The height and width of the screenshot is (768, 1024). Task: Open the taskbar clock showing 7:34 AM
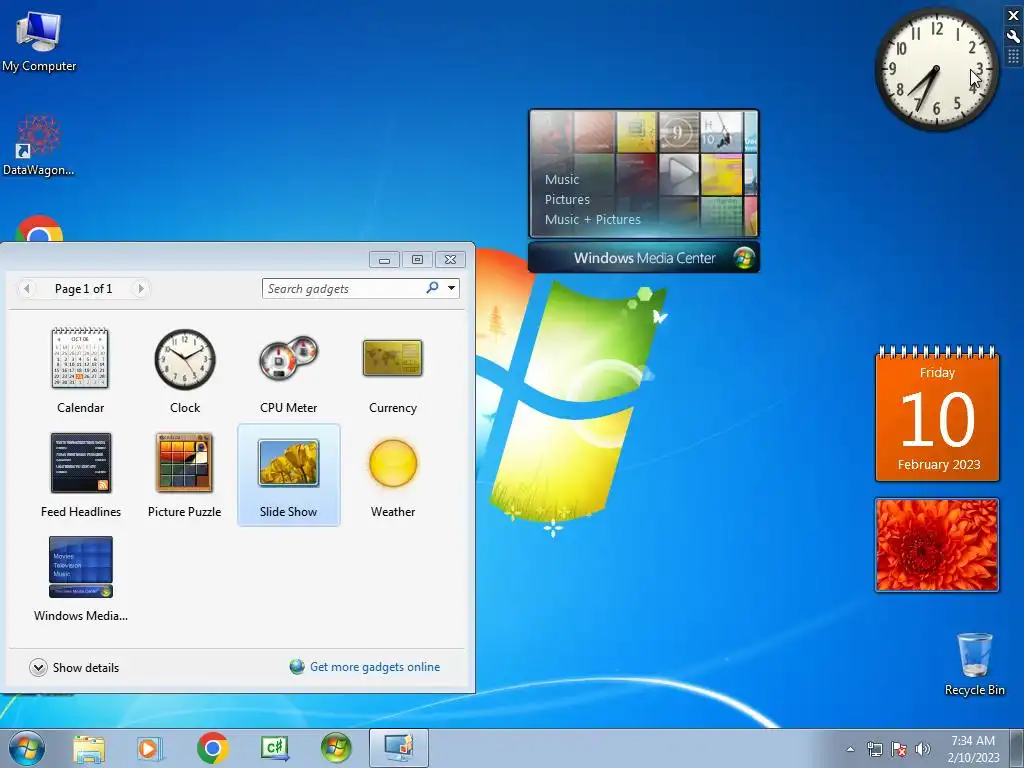tap(973, 749)
